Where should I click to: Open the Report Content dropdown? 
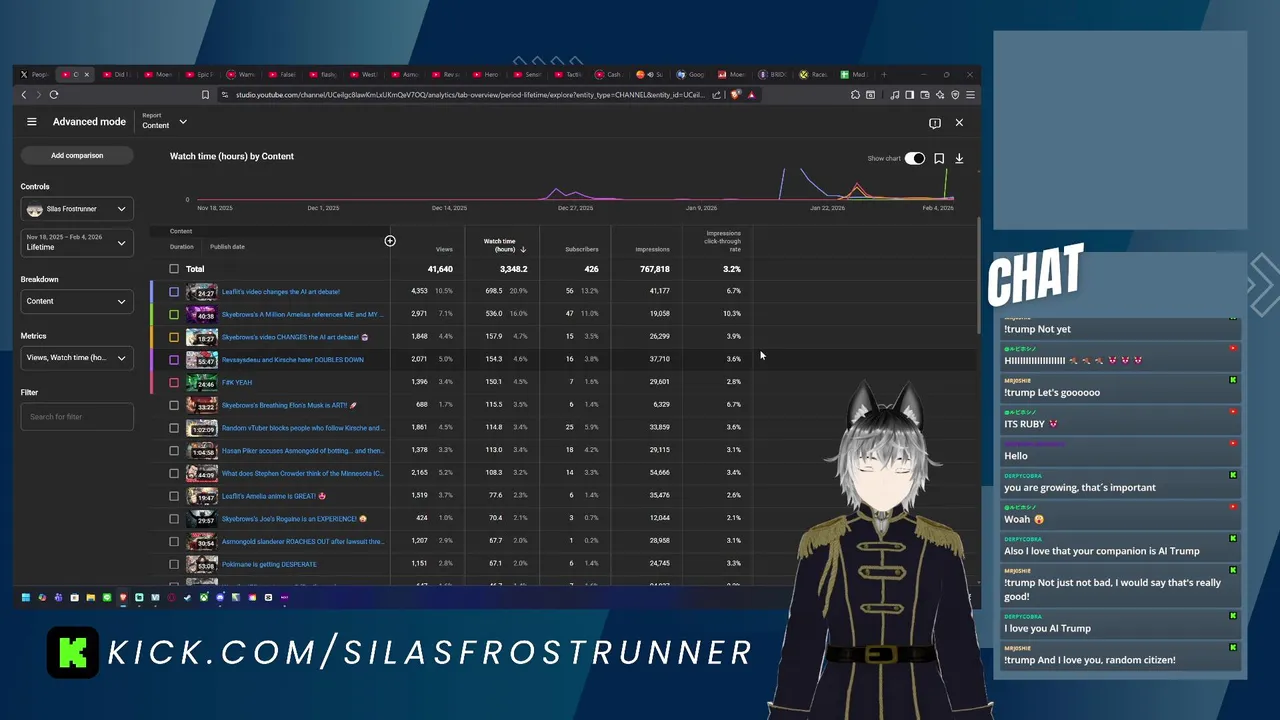coord(164,121)
